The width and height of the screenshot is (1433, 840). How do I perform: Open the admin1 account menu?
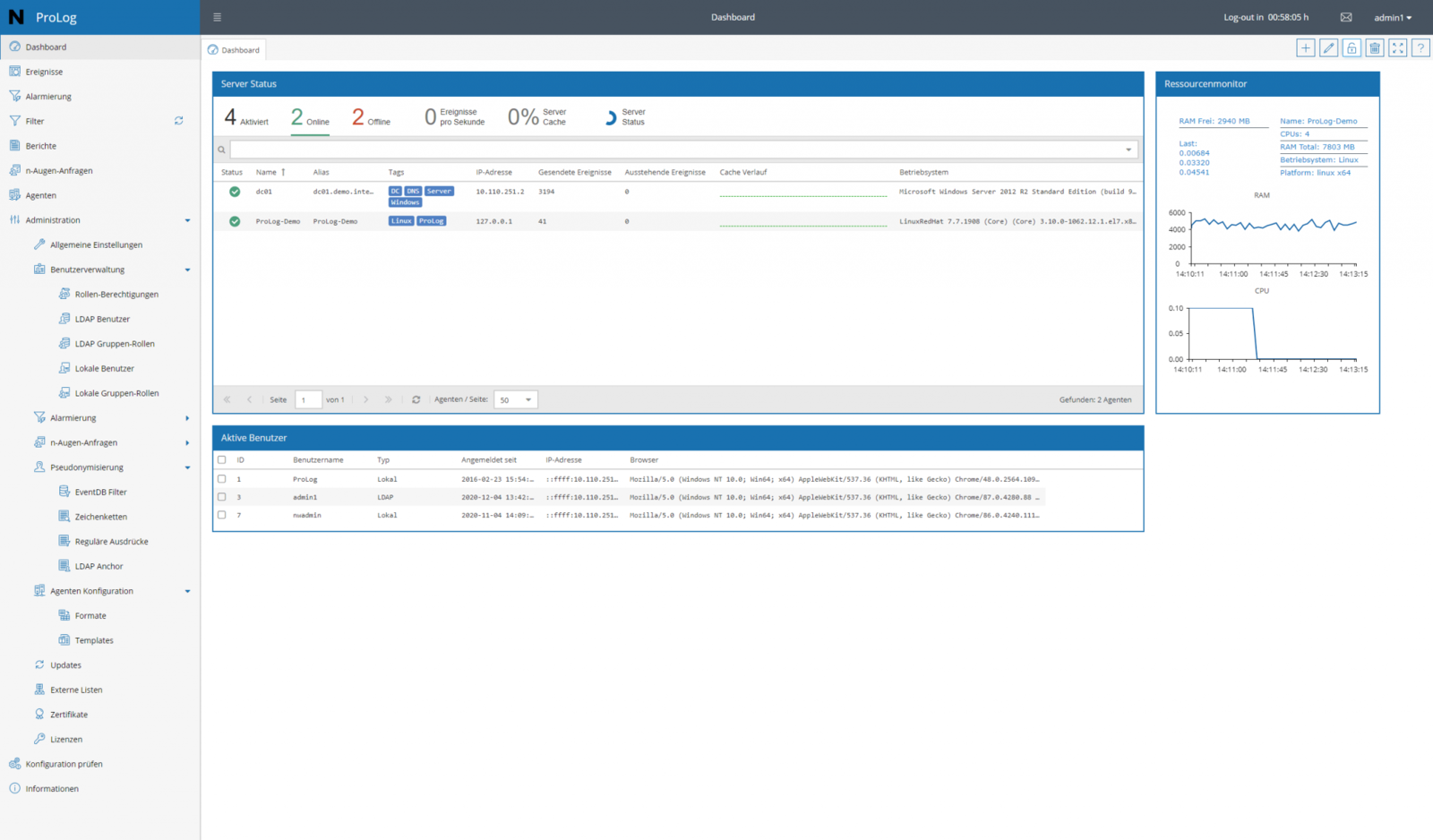coord(1392,17)
